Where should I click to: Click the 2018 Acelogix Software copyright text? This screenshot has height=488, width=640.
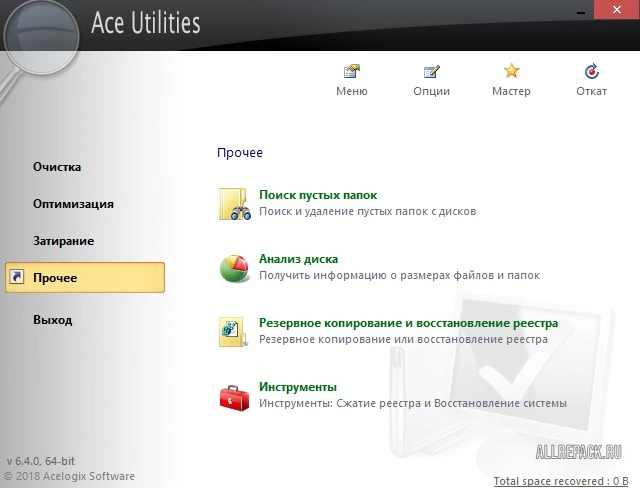pyautogui.click(x=69, y=476)
